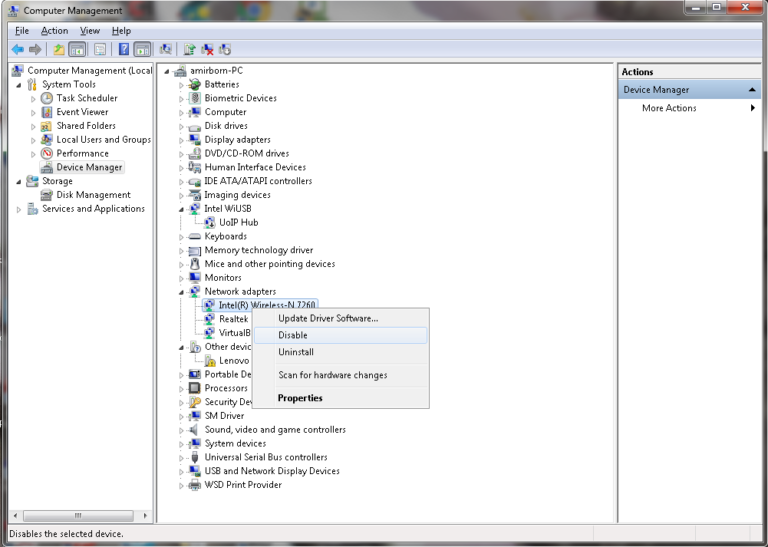Collapse the System Tools tree node

pyautogui.click(x=19, y=85)
